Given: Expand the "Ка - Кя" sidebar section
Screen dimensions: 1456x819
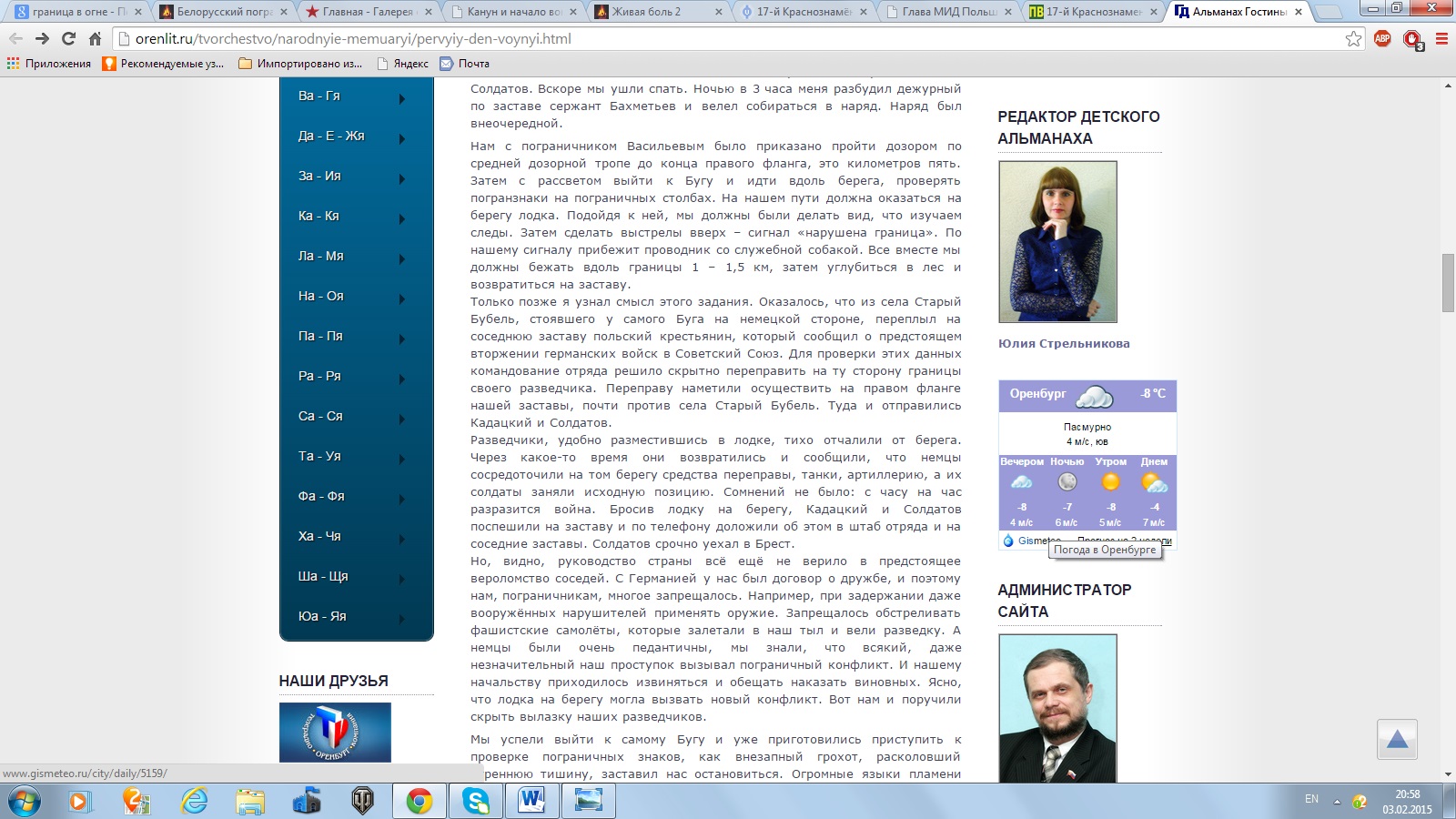Looking at the screenshot, I should click(356, 217).
